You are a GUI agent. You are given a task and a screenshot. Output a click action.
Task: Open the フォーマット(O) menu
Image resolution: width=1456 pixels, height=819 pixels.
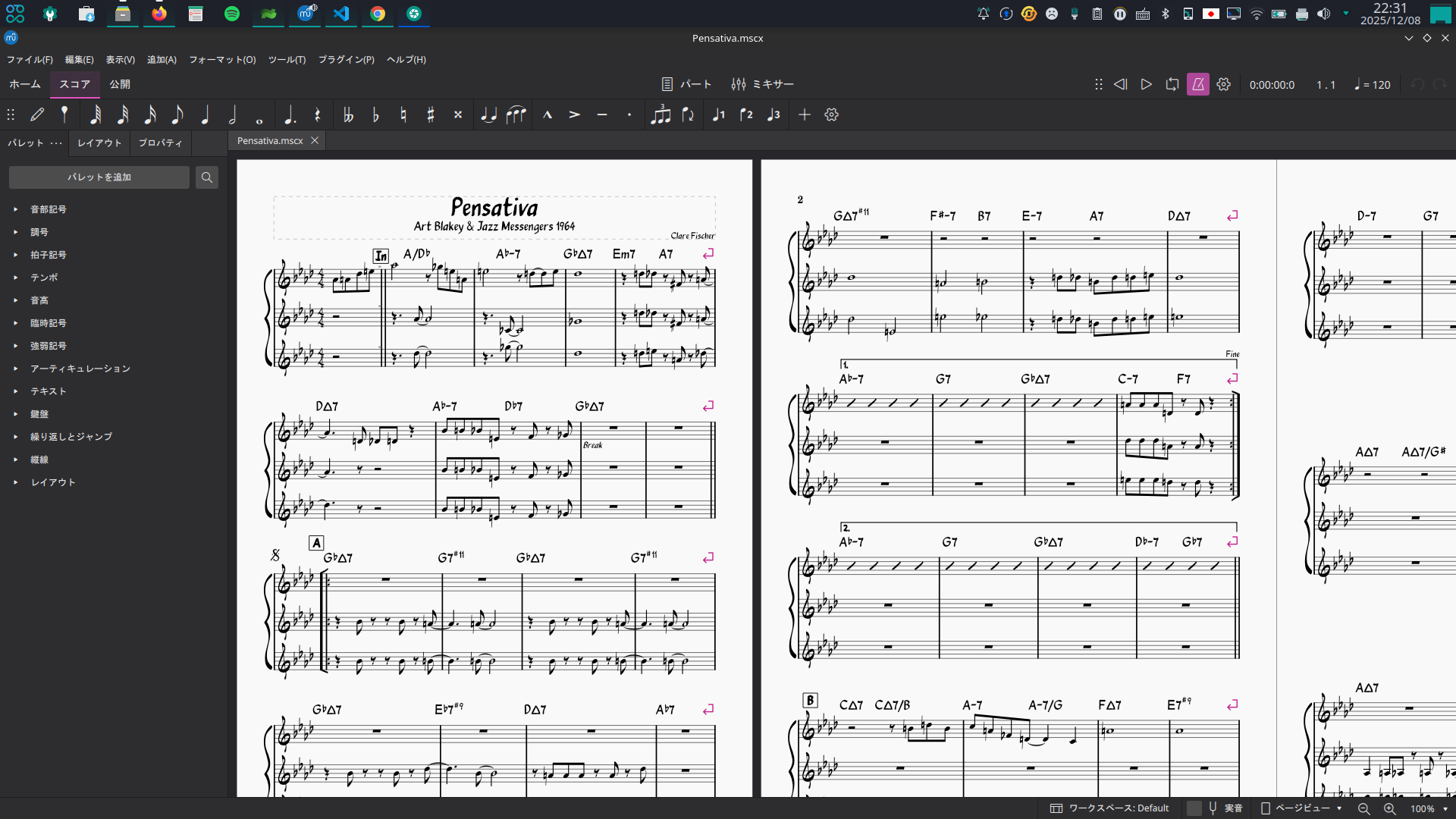click(x=222, y=59)
